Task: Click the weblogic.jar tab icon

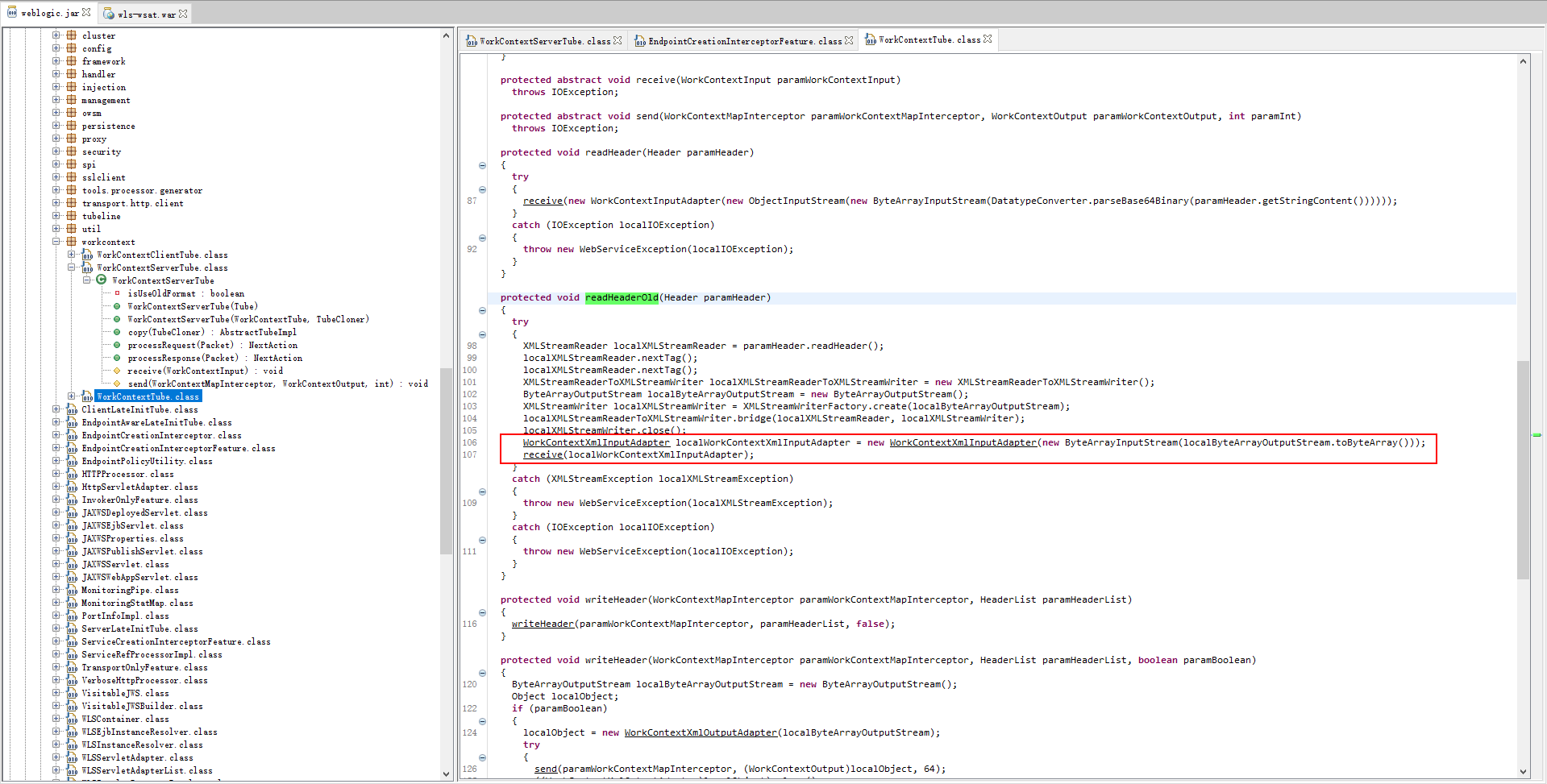Action: (12, 12)
